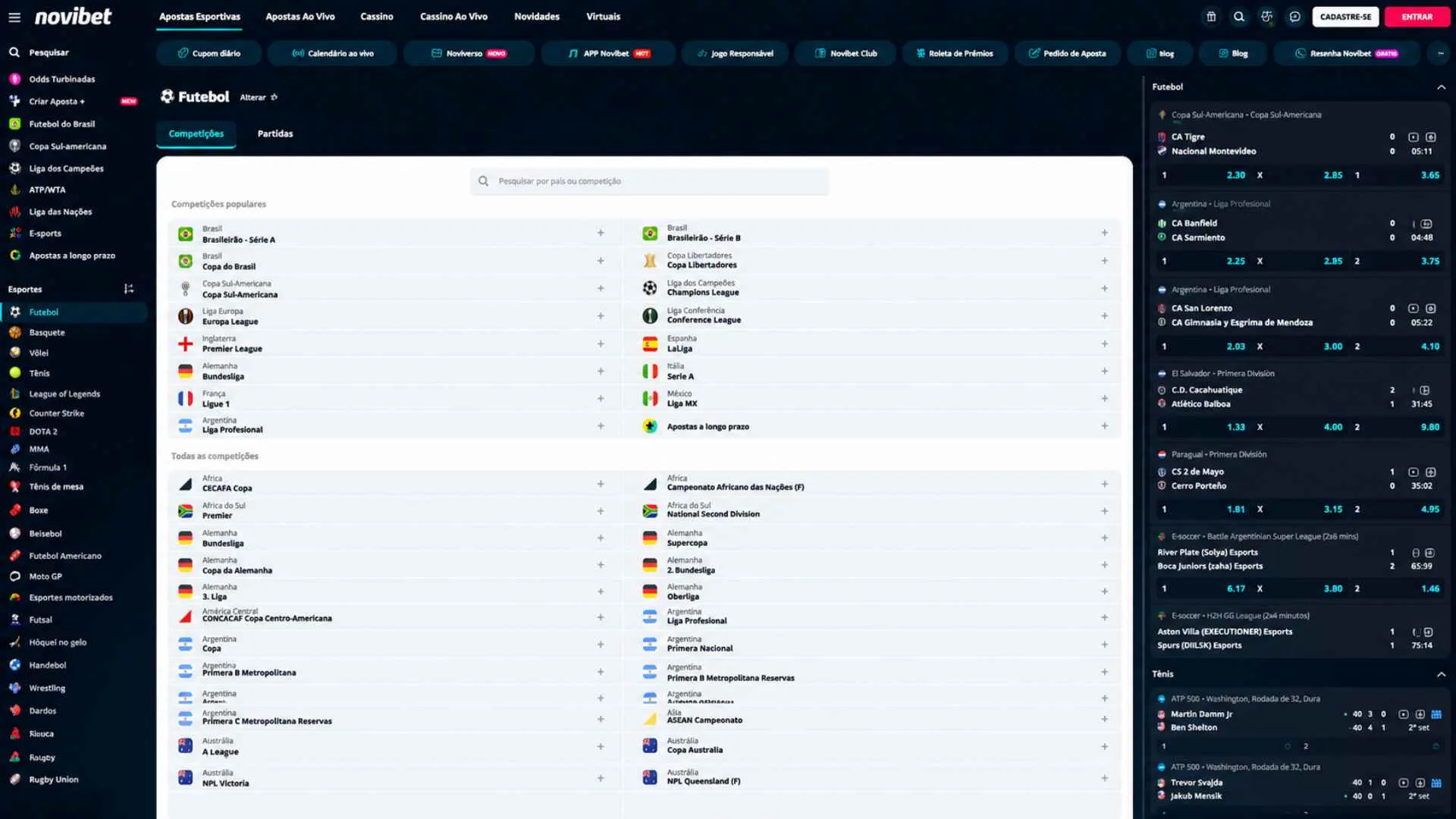Click the Alterar link next to Futebol
Image resolution: width=1456 pixels, height=819 pixels.
(253, 97)
